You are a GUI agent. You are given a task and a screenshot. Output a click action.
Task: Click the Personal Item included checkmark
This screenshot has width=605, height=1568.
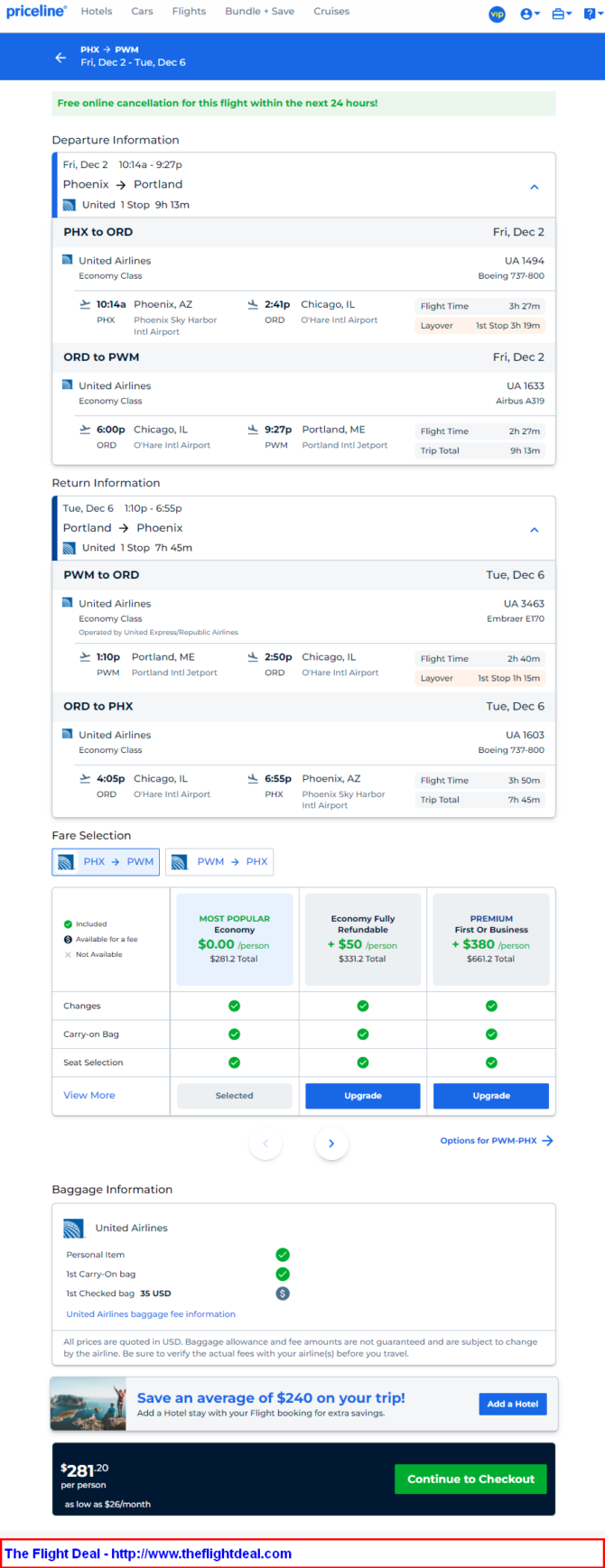(x=283, y=1255)
